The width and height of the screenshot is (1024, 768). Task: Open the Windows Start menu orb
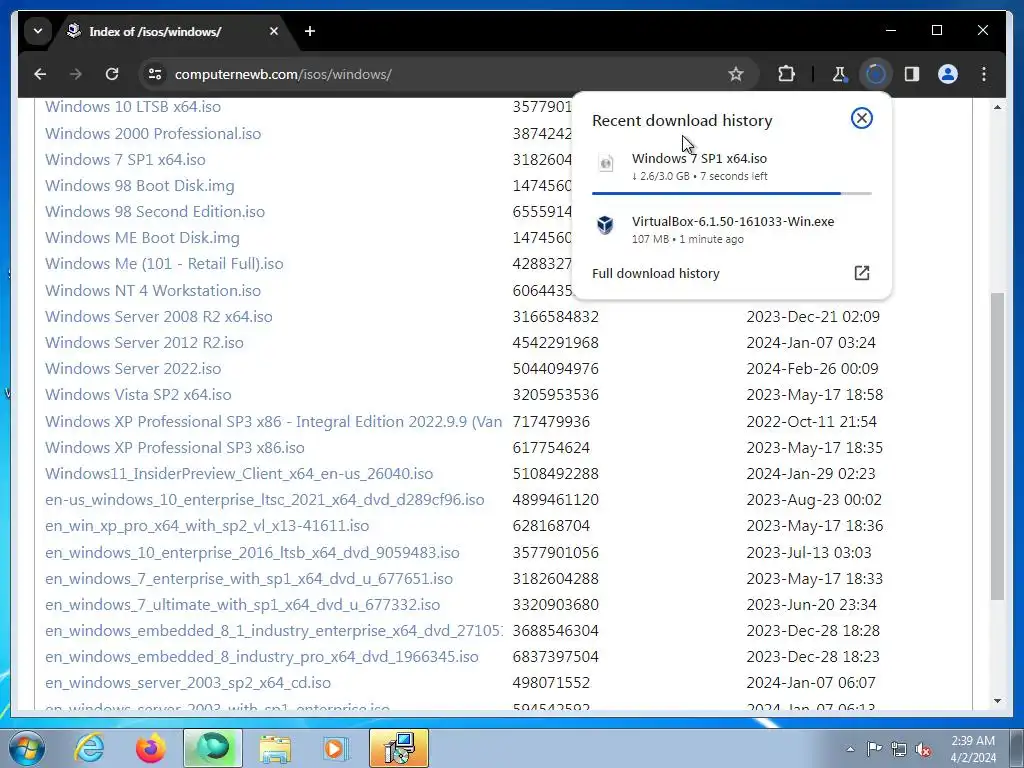coord(27,748)
